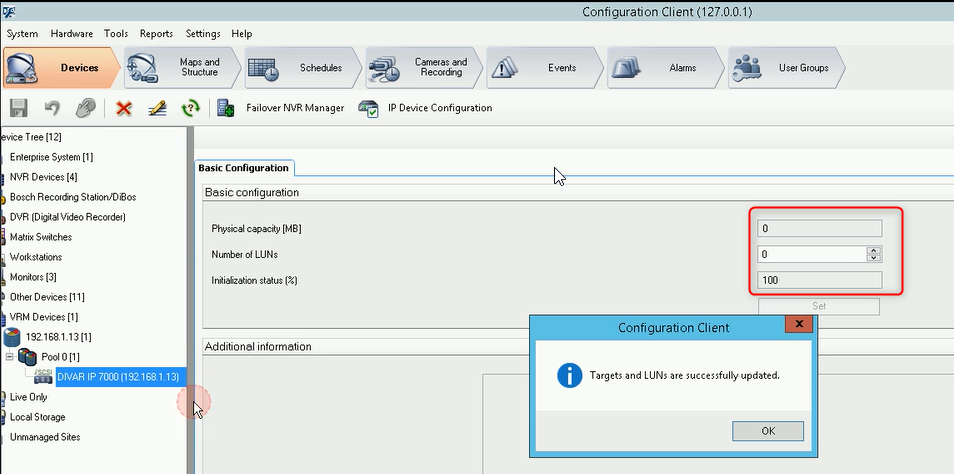Increase the Number of LUNs value
Screen dimensions: 954x474
[x=874, y=251]
